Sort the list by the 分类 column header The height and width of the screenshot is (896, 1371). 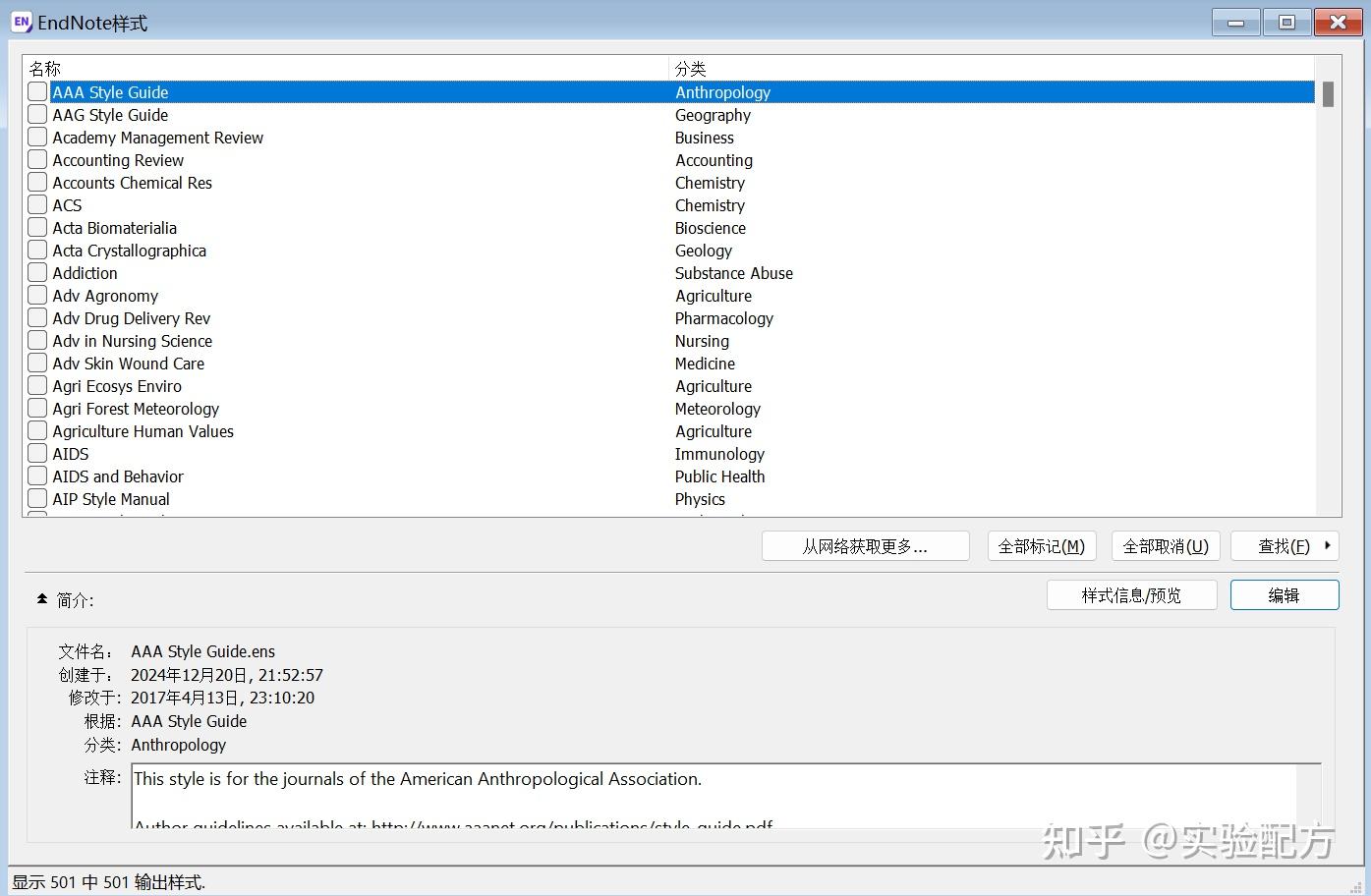(691, 68)
